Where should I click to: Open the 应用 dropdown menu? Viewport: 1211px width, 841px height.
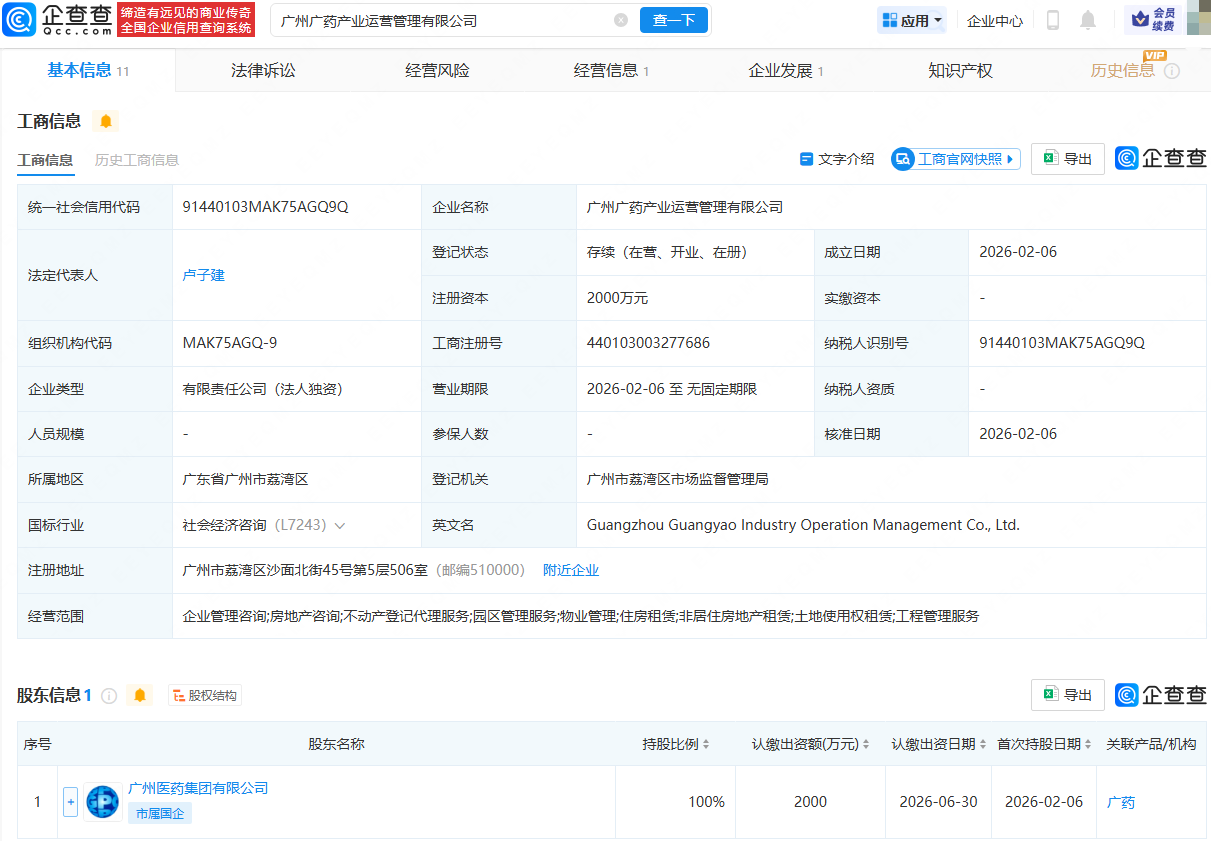(x=911, y=20)
